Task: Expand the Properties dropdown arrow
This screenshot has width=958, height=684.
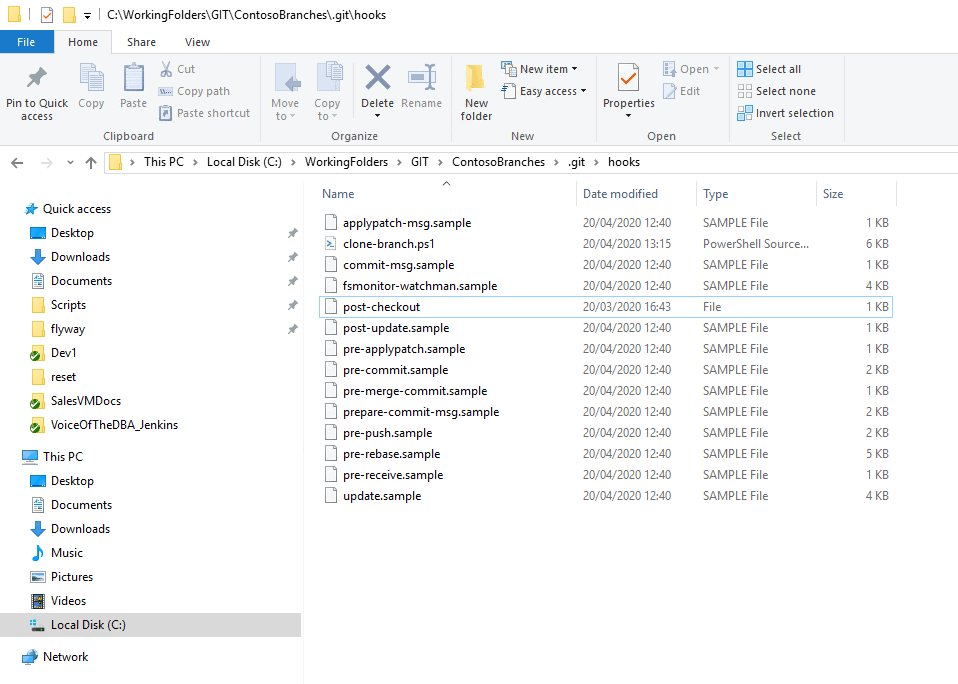Action: click(x=628, y=115)
